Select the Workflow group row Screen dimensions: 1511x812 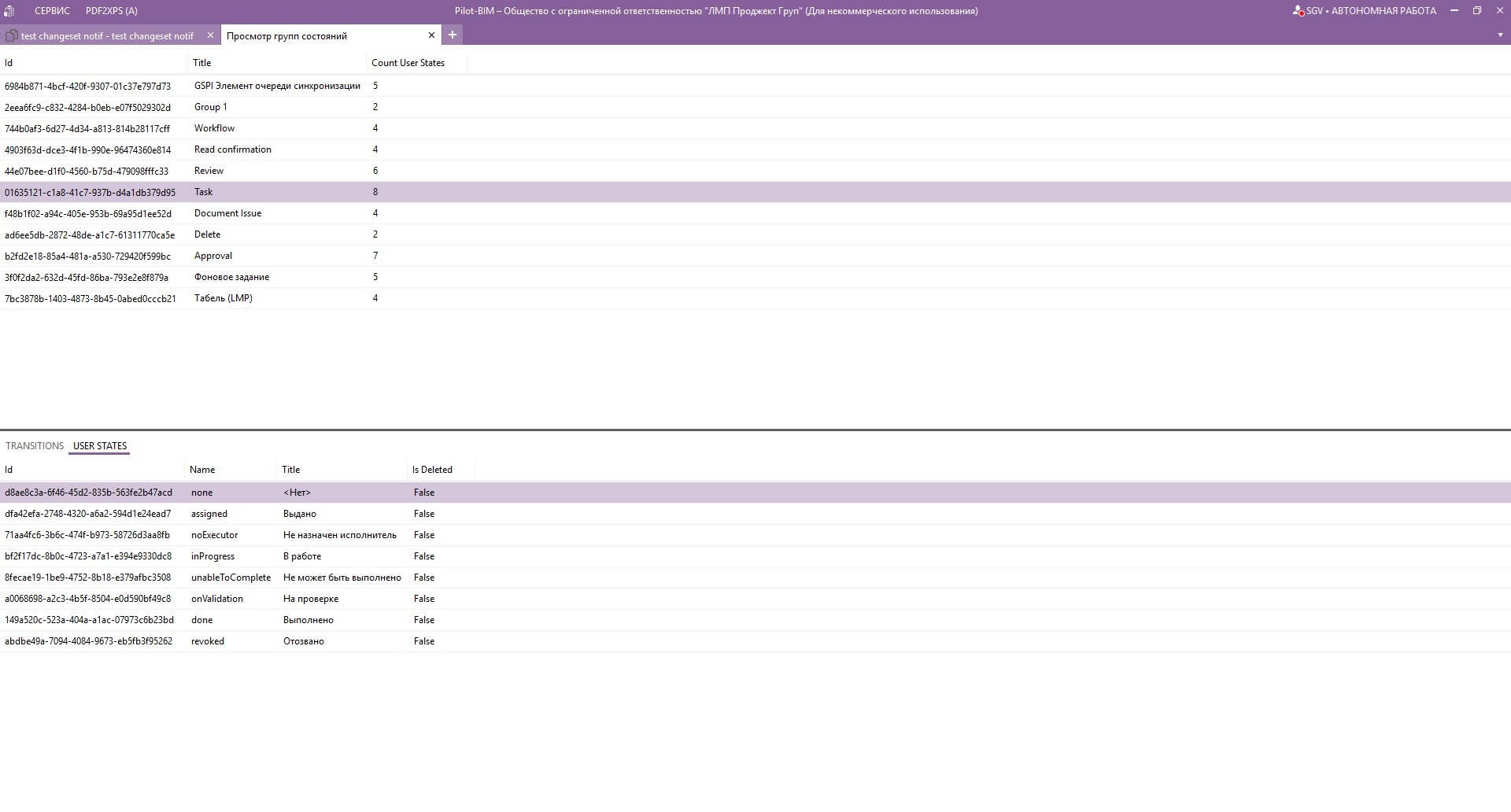(214, 128)
